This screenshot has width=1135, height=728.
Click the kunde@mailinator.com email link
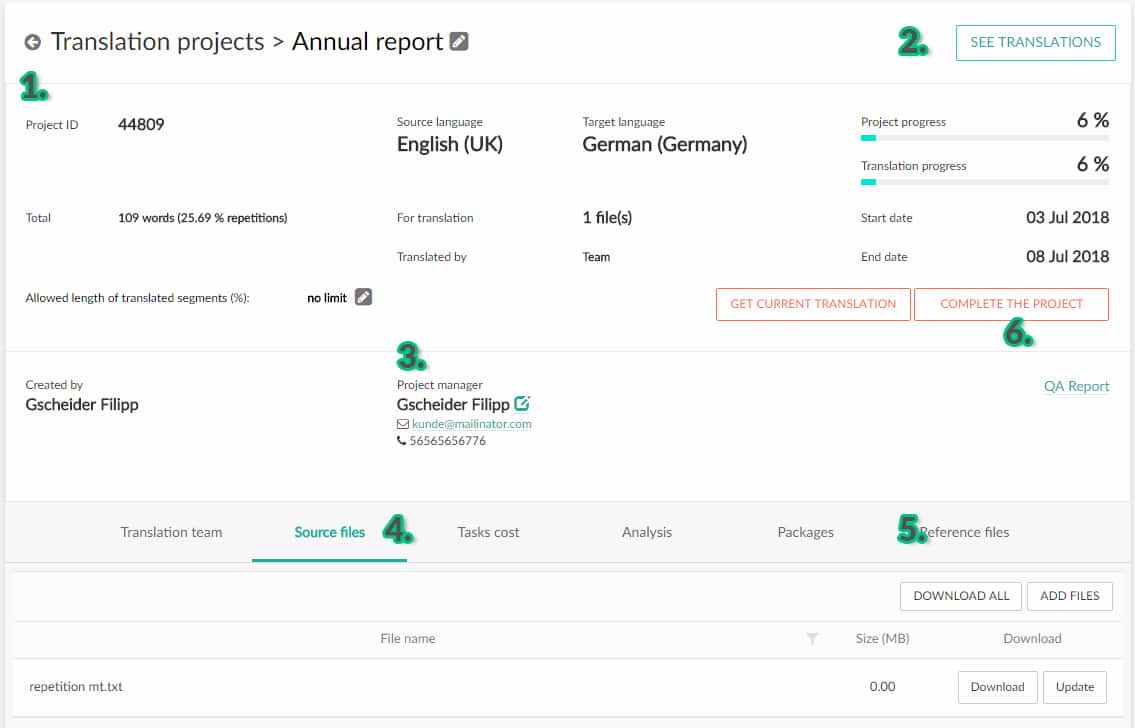(472, 424)
